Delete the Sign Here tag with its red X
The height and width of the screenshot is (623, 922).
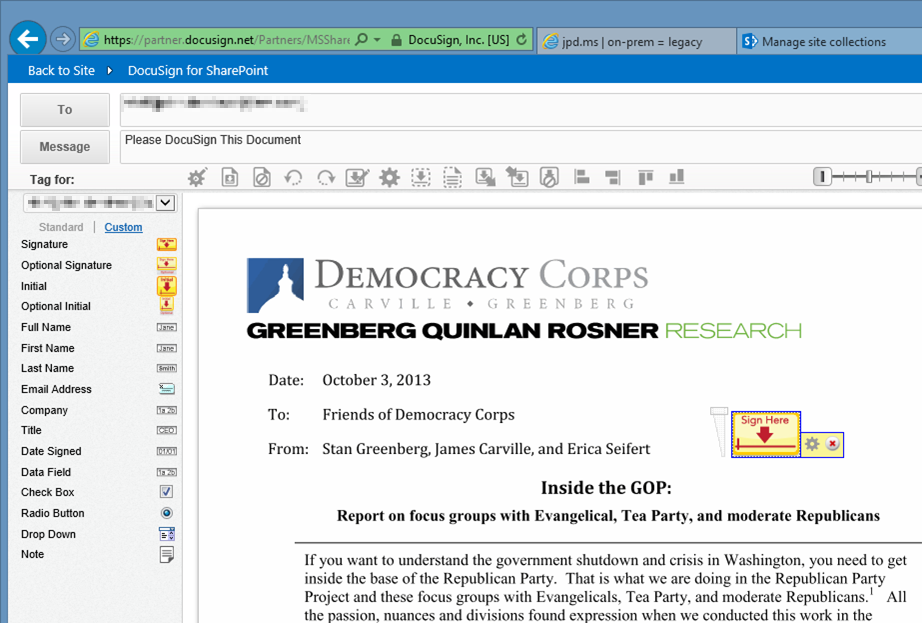[x=832, y=444]
